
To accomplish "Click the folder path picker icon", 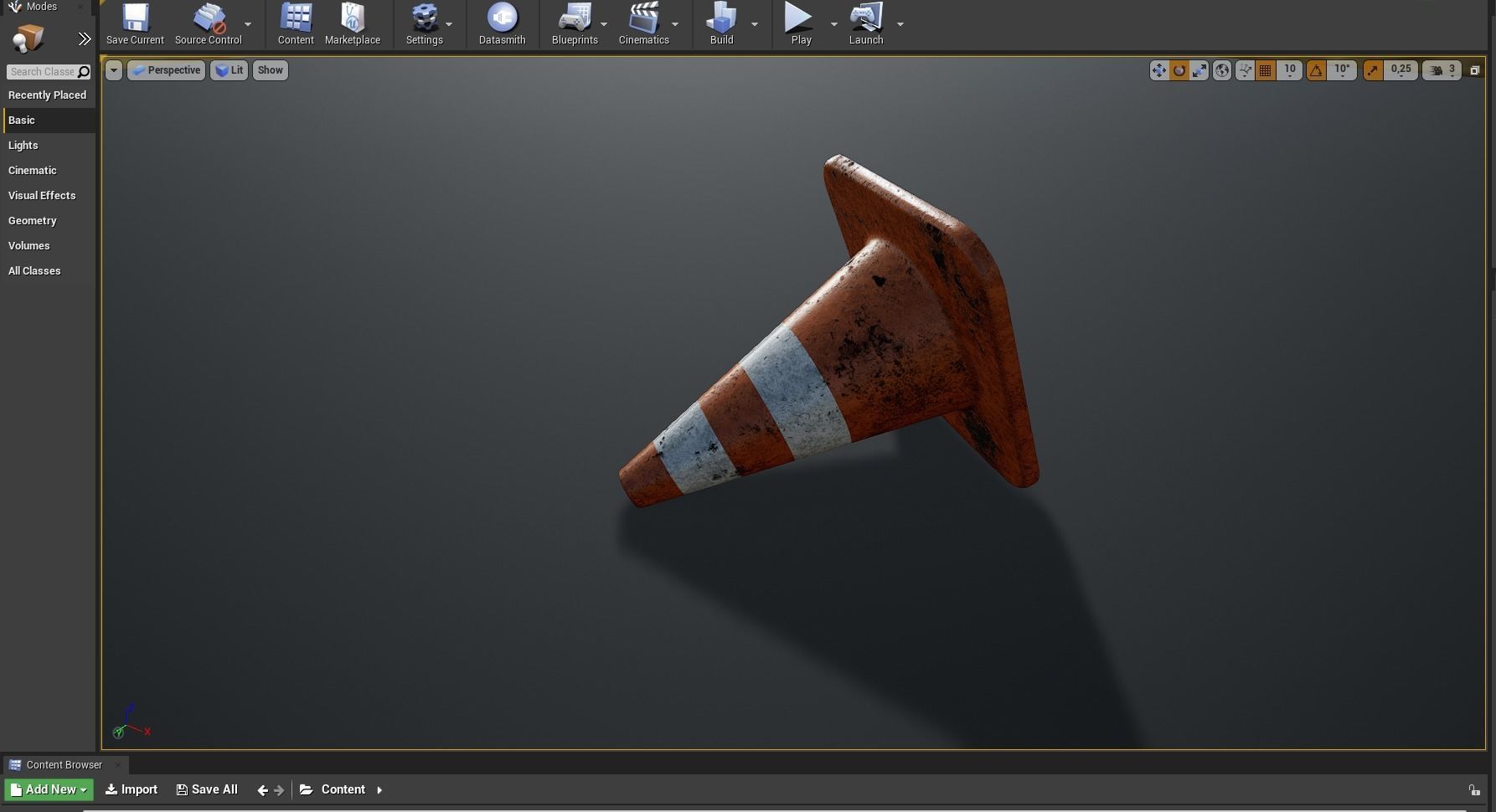I will click(307, 789).
